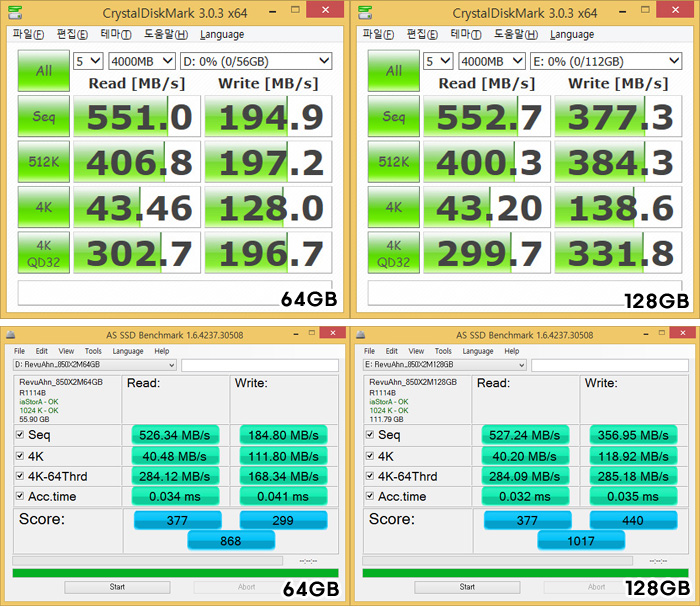Toggle Acc.time checkbox in 128GB AS SSD
Screen dimensions: 700x607
click(x=370, y=496)
